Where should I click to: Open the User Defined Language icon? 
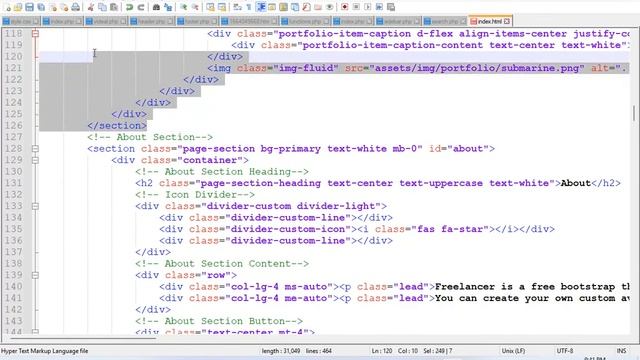271,7
